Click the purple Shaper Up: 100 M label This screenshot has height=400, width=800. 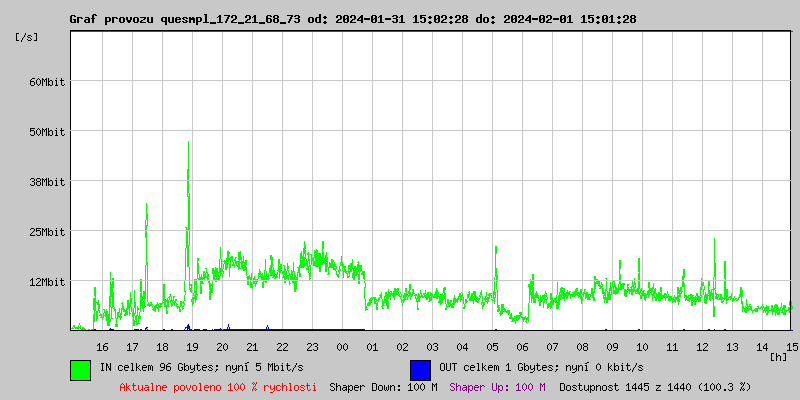click(497, 386)
